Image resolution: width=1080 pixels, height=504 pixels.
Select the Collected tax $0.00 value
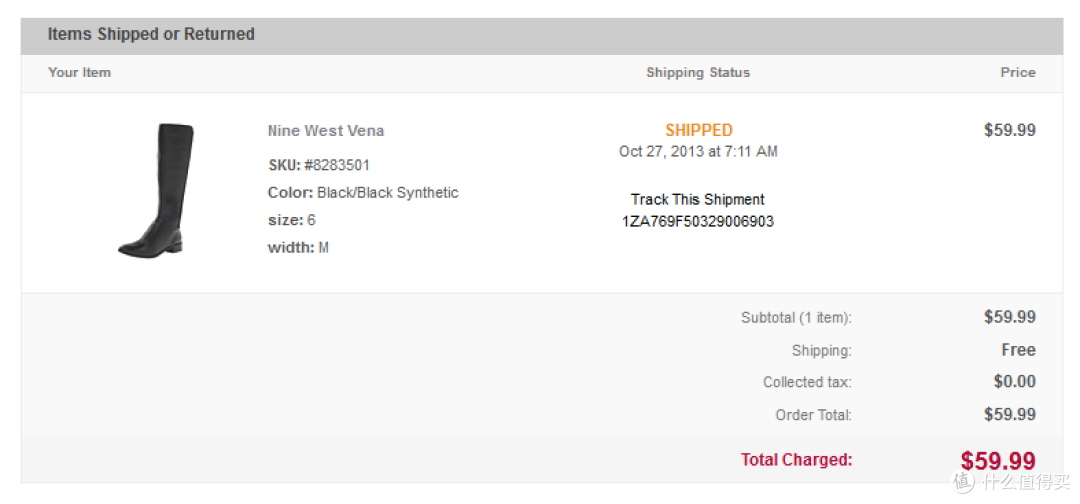point(1015,381)
